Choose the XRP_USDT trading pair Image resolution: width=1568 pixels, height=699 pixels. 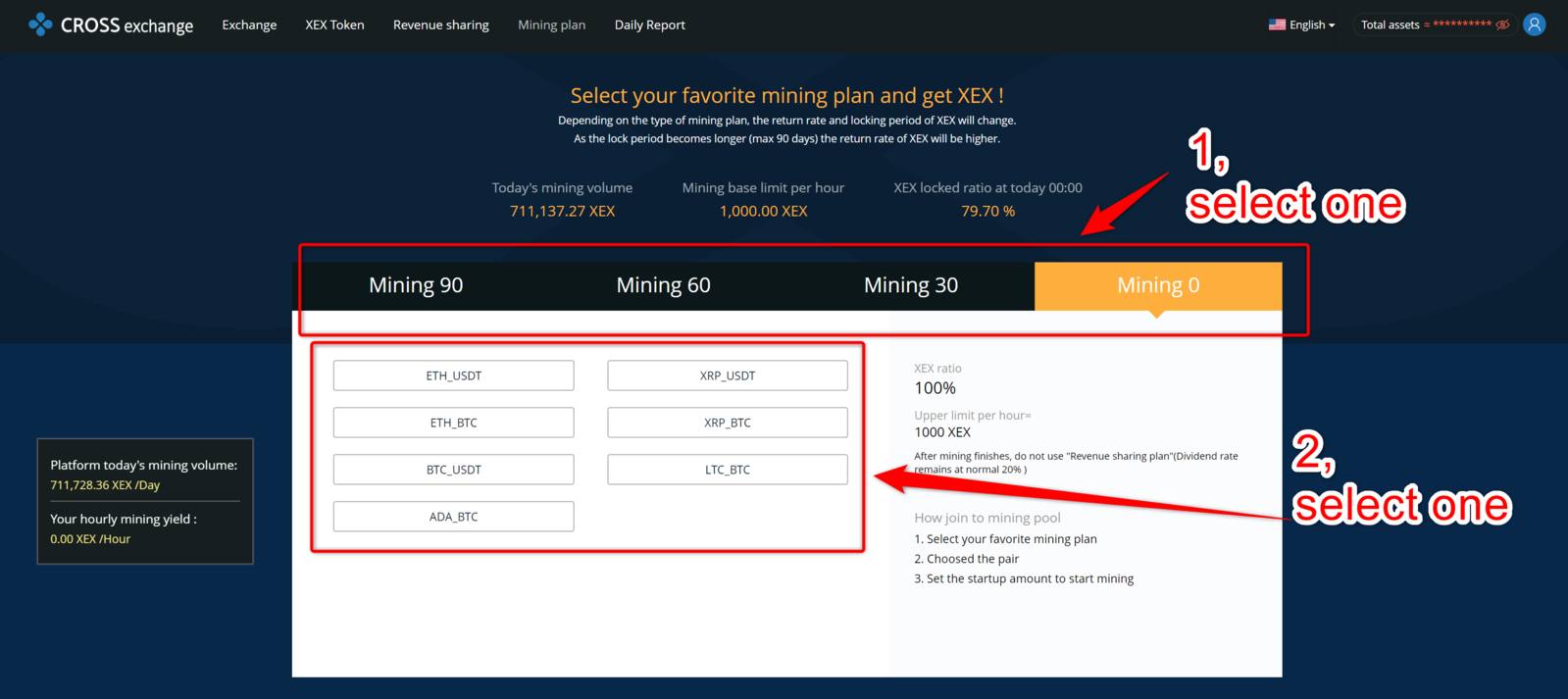point(727,375)
